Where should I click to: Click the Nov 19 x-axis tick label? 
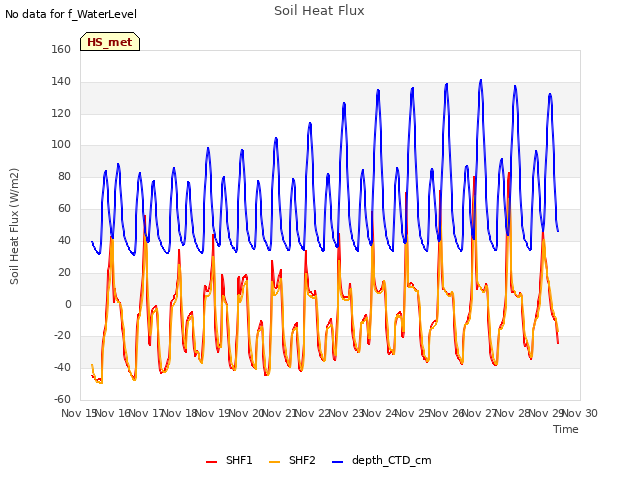[x=213, y=413]
